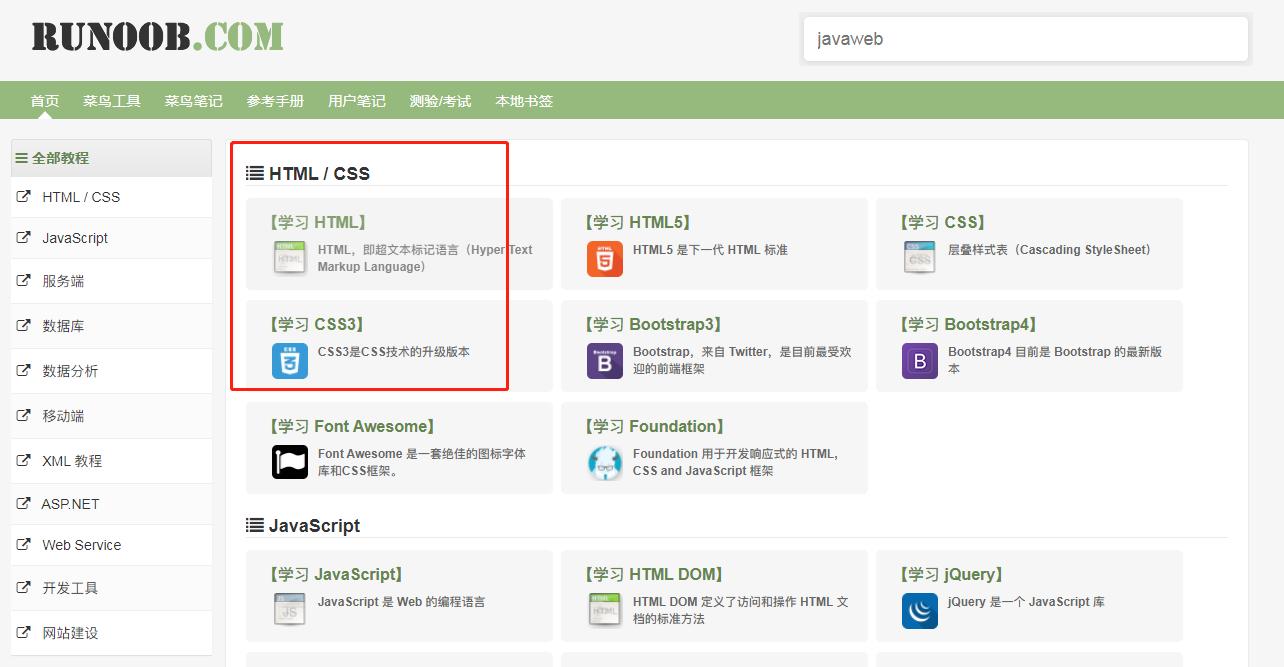Open the 【学习 HTML DOM】 tutorial link
1284x667 pixels.
[x=654, y=574]
